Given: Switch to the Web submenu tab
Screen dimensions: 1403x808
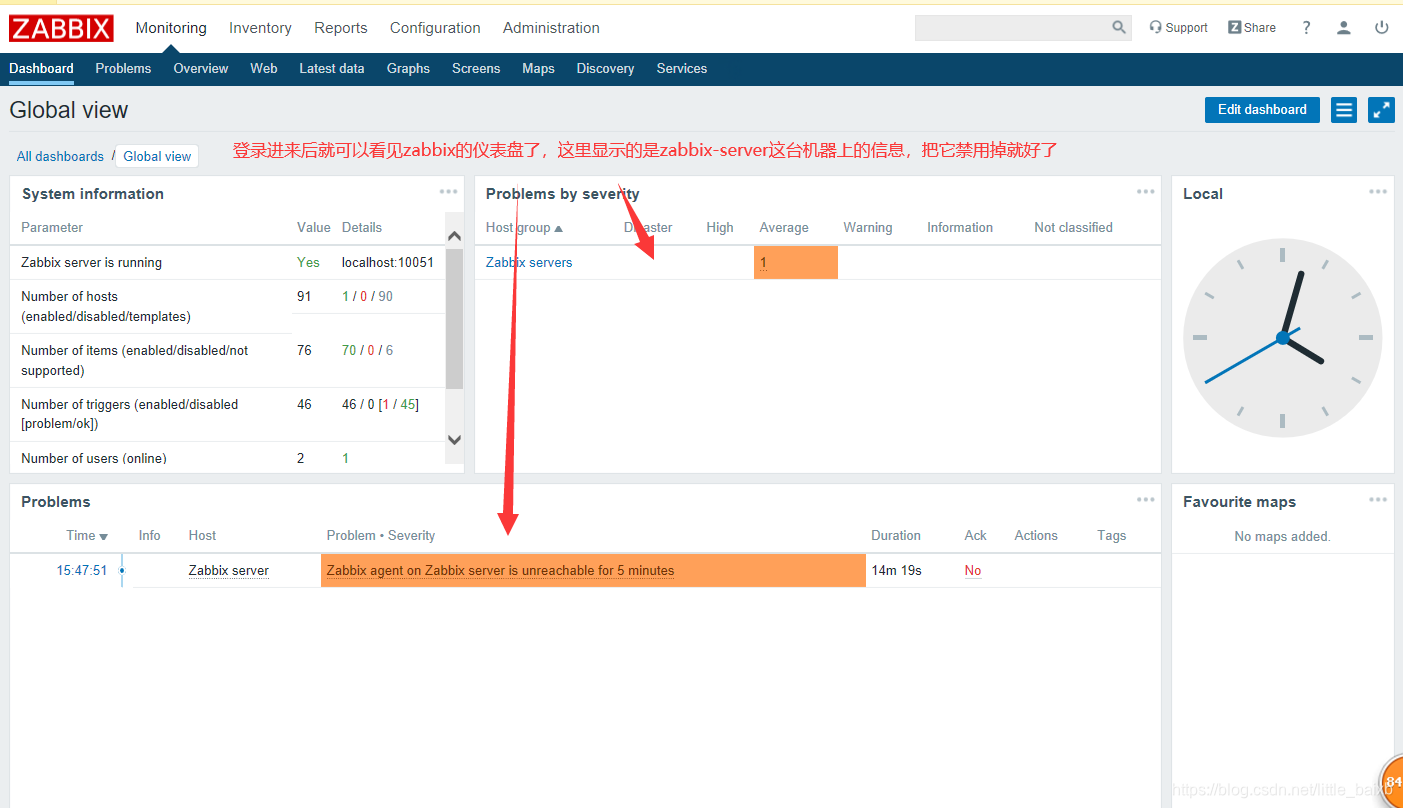Looking at the screenshot, I should tap(264, 69).
